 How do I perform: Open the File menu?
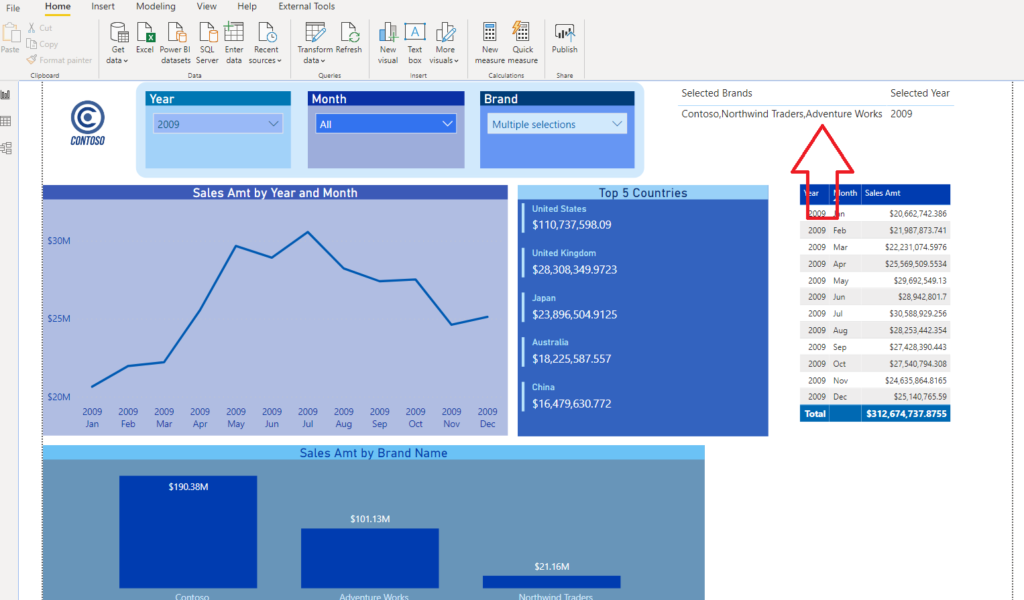13,8
